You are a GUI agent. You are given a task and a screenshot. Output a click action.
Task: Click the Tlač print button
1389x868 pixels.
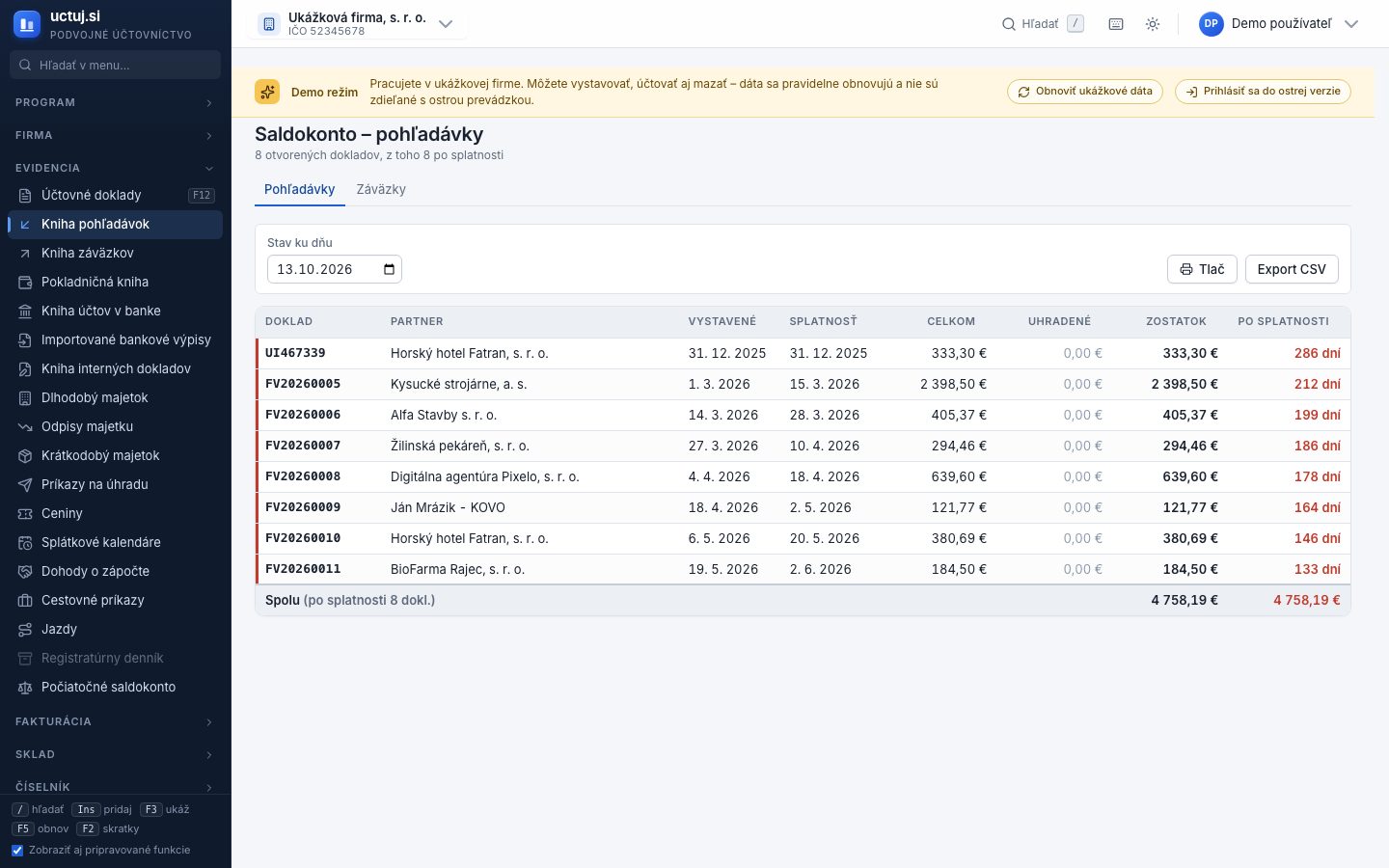click(1202, 269)
